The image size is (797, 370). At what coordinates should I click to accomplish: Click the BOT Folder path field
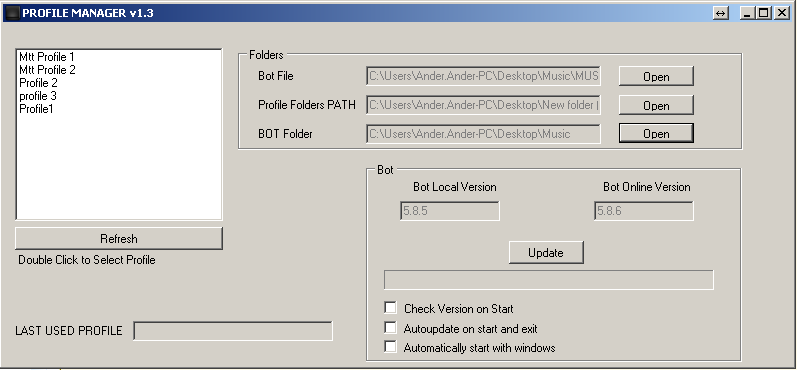(x=483, y=134)
